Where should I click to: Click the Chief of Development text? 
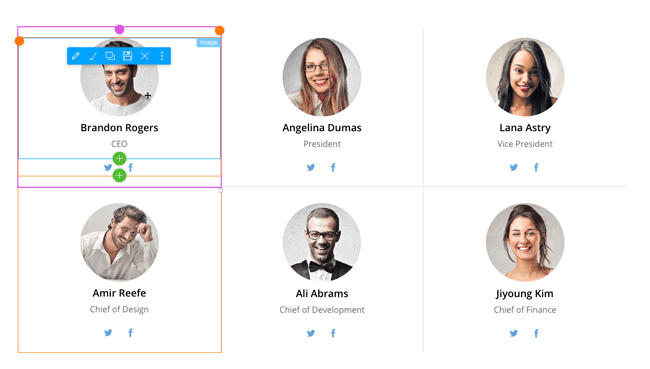[322, 310]
